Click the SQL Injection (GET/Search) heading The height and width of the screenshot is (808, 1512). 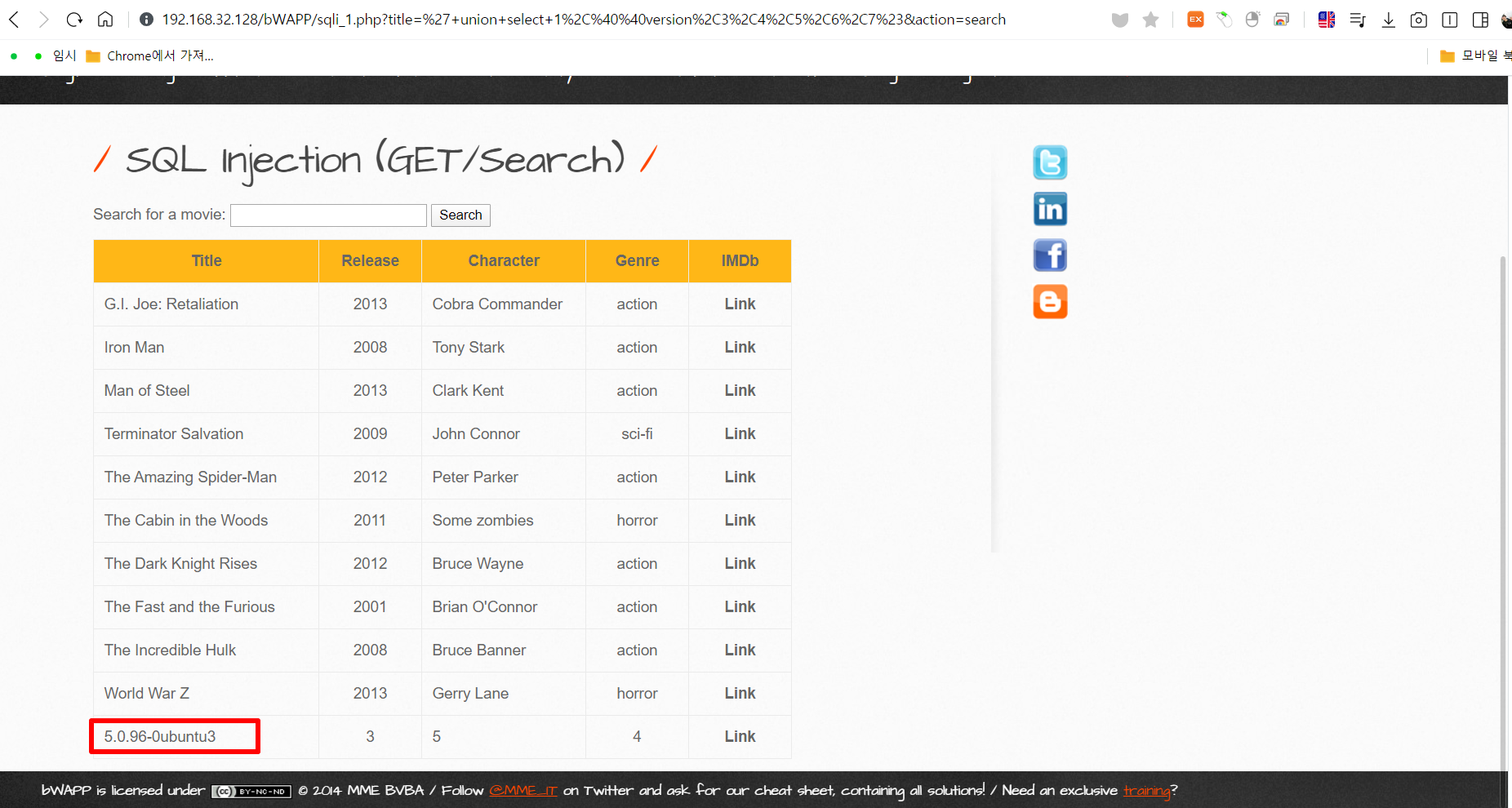(376, 160)
